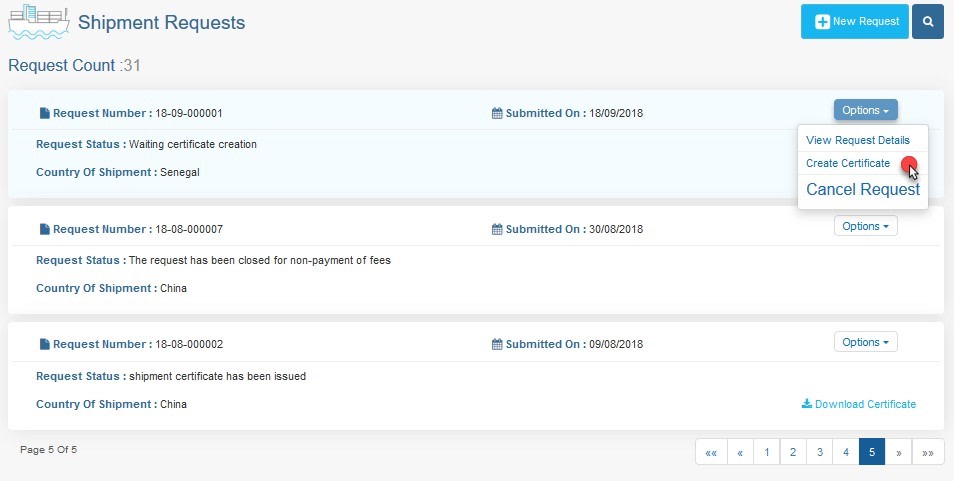
Task: Go to previous page using single-left arrow
Action: (x=740, y=452)
